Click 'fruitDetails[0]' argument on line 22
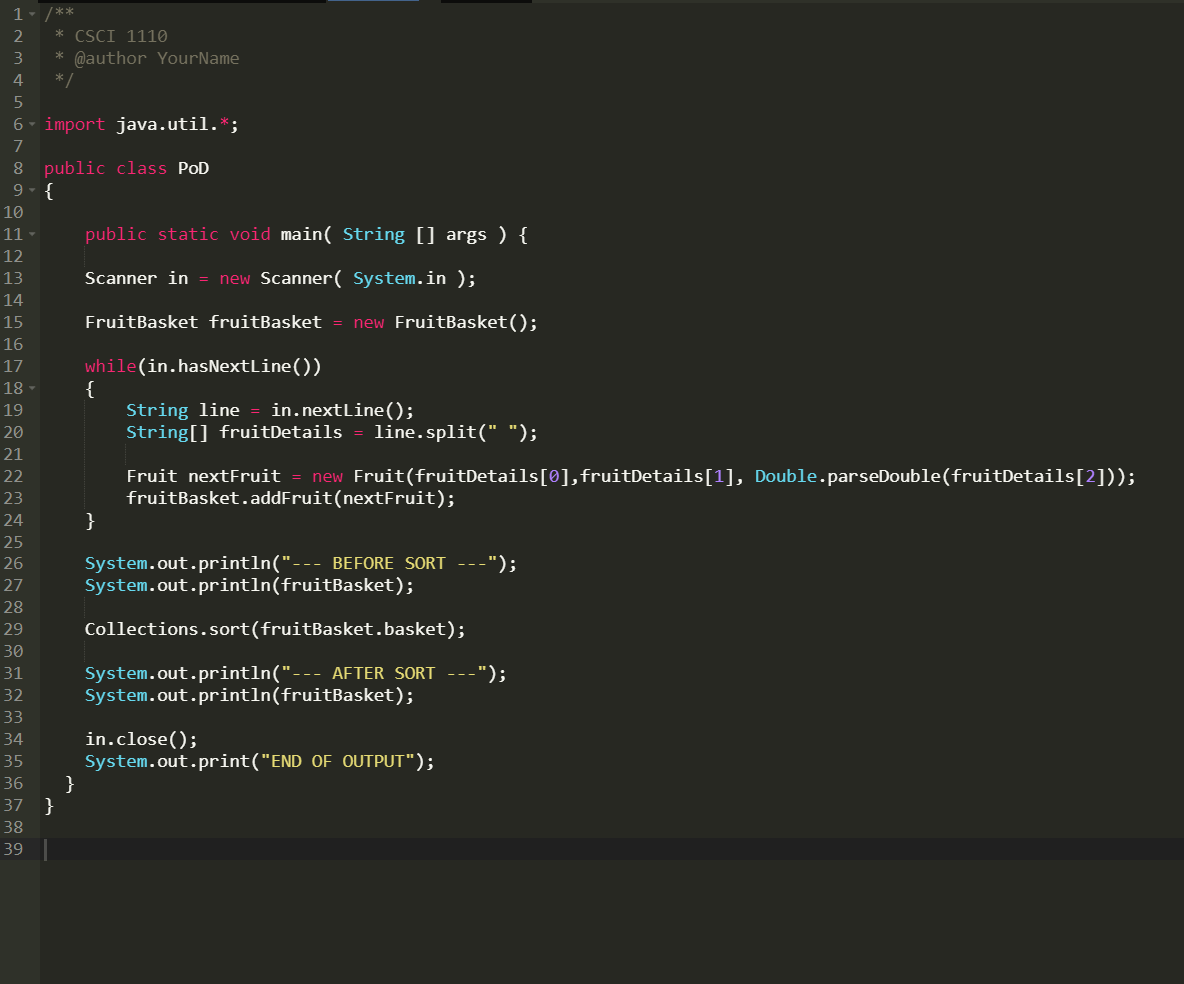 (492, 476)
